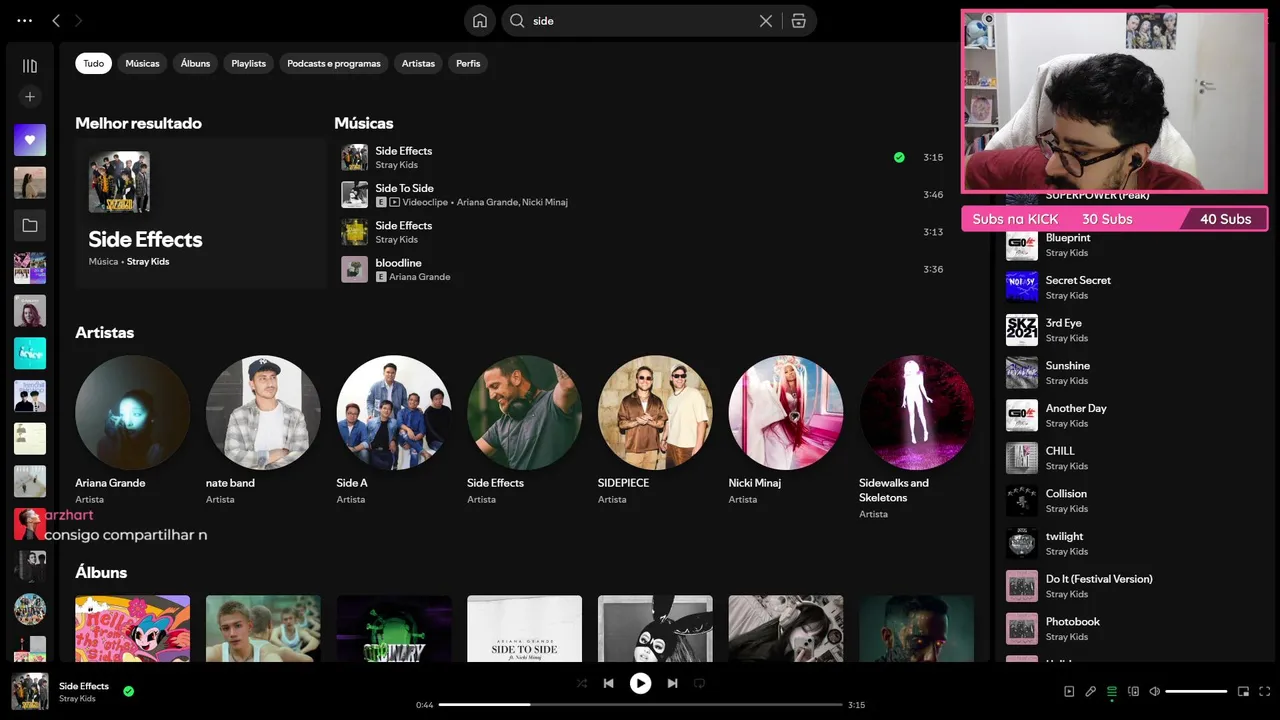
Task: Select Side Effects track lasting 3:13
Action: (x=642, y=232)
